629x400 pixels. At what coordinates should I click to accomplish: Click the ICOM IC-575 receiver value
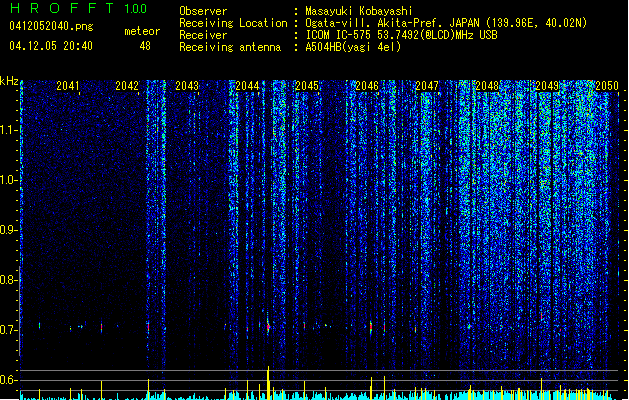click(x=401, y=35)
